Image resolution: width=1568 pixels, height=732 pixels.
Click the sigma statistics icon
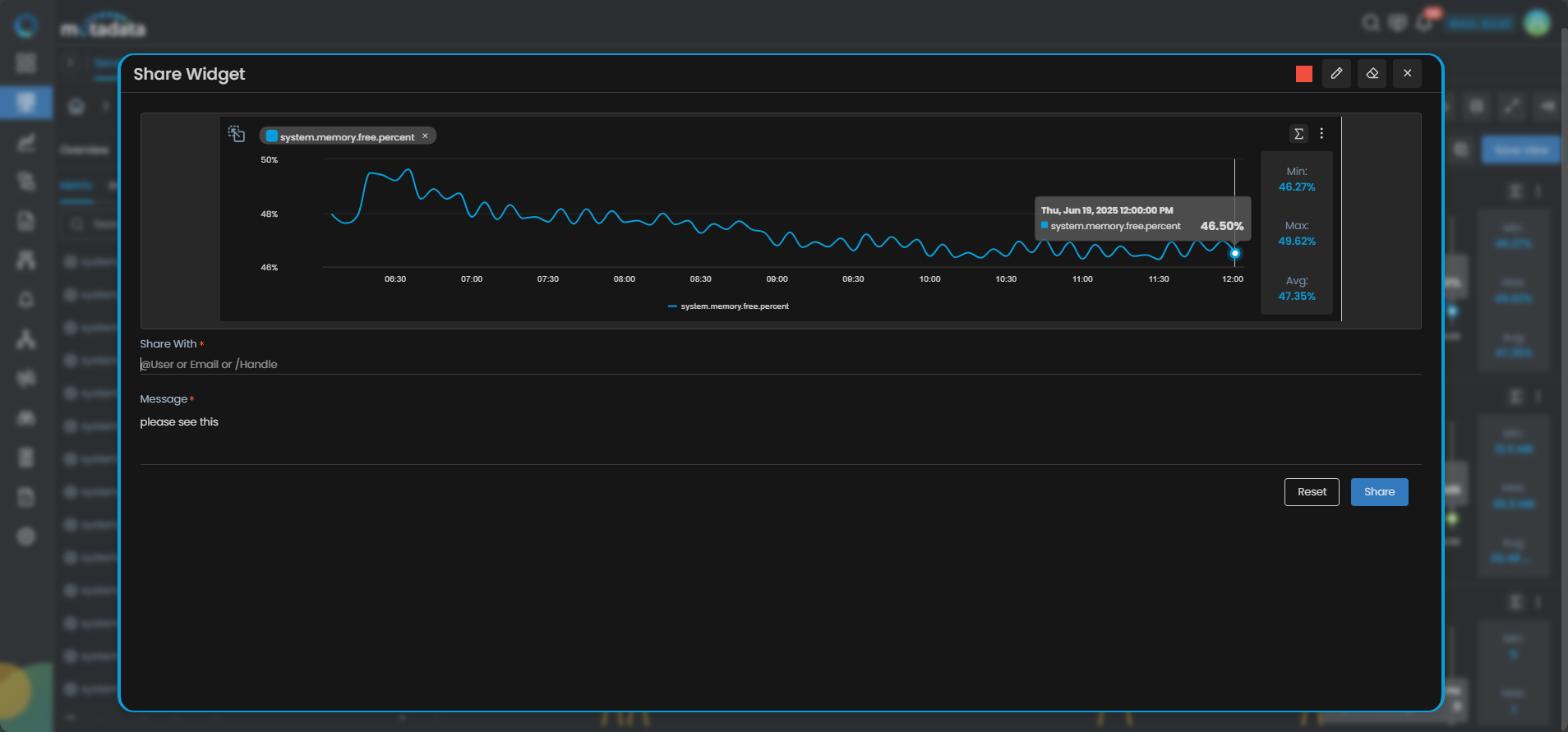click(1298, 134)
